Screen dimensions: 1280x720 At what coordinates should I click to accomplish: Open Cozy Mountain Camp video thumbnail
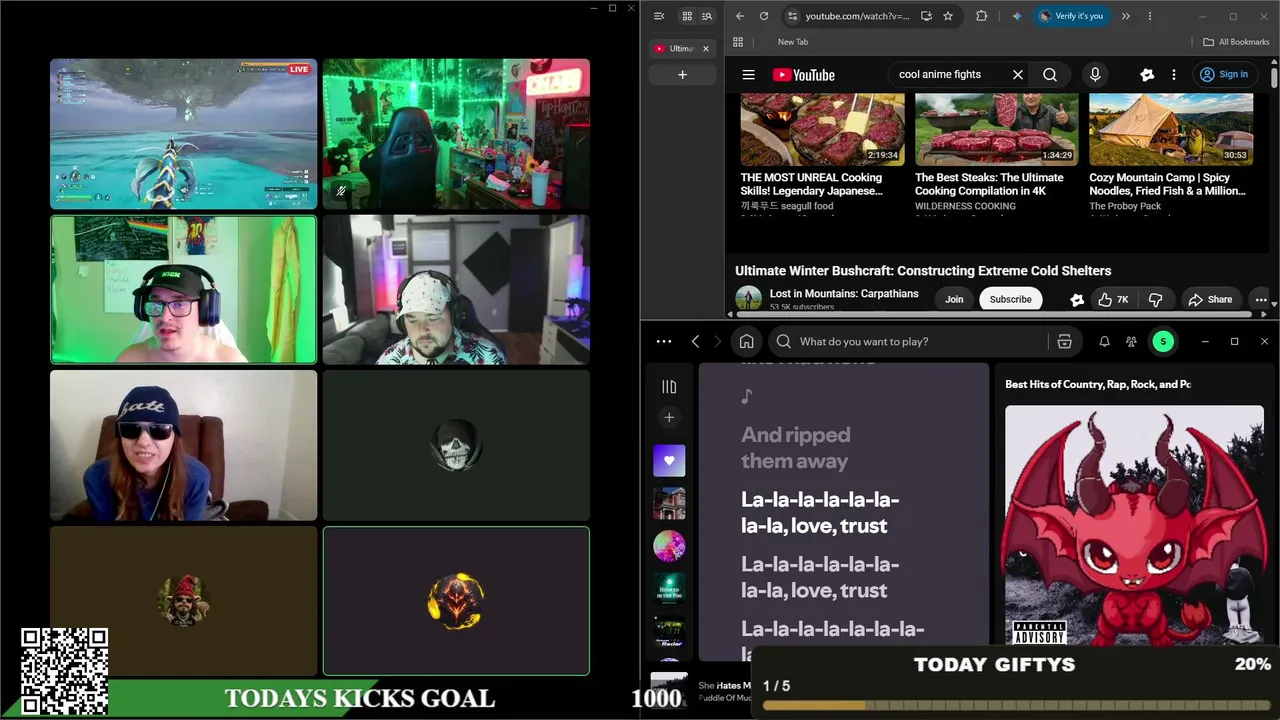coord(1171,129)
